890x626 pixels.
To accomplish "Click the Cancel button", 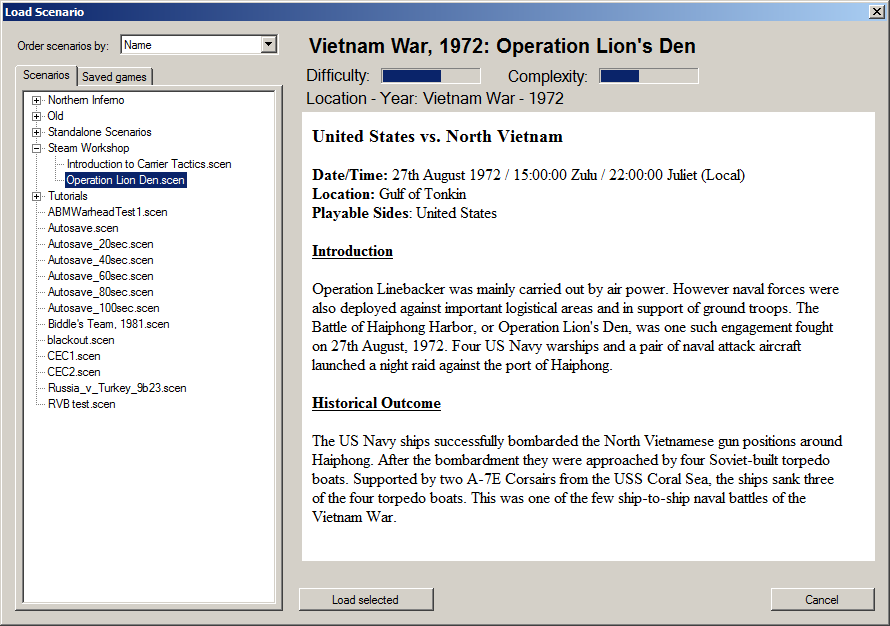I will (x=822, y=599).
